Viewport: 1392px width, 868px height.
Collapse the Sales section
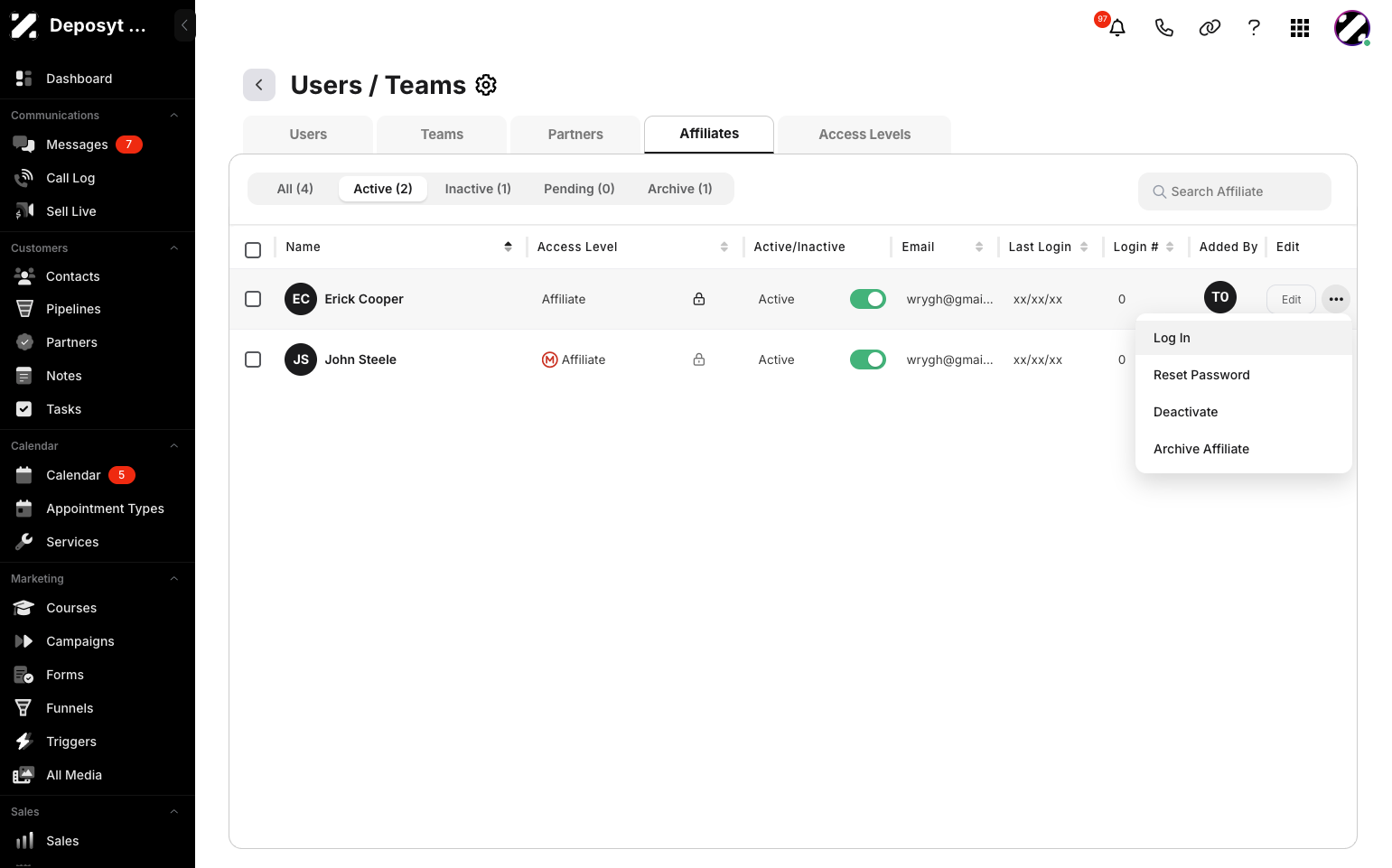click(x=174, y=812)
